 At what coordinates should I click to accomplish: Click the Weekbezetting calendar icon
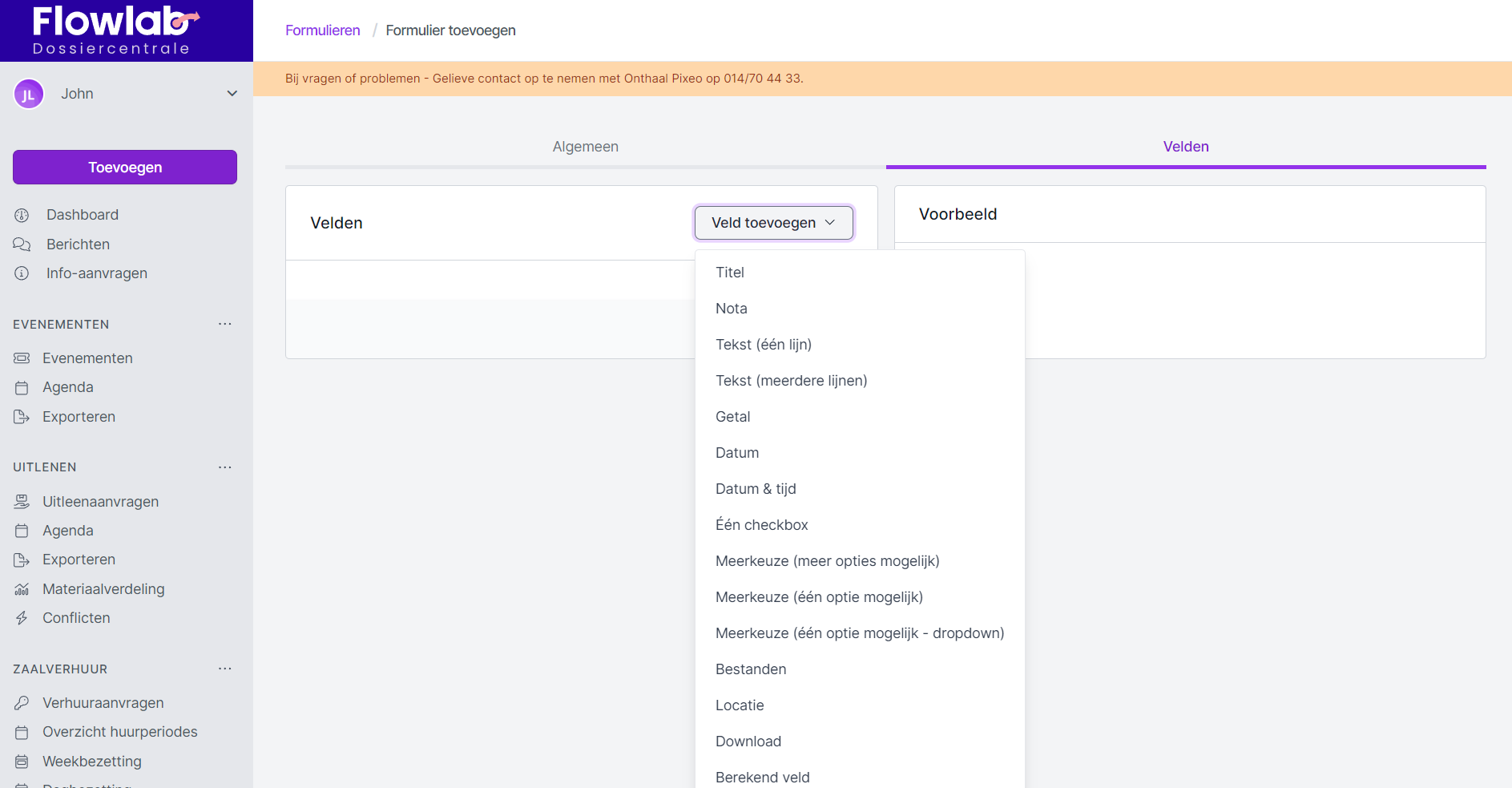[22, 762]
